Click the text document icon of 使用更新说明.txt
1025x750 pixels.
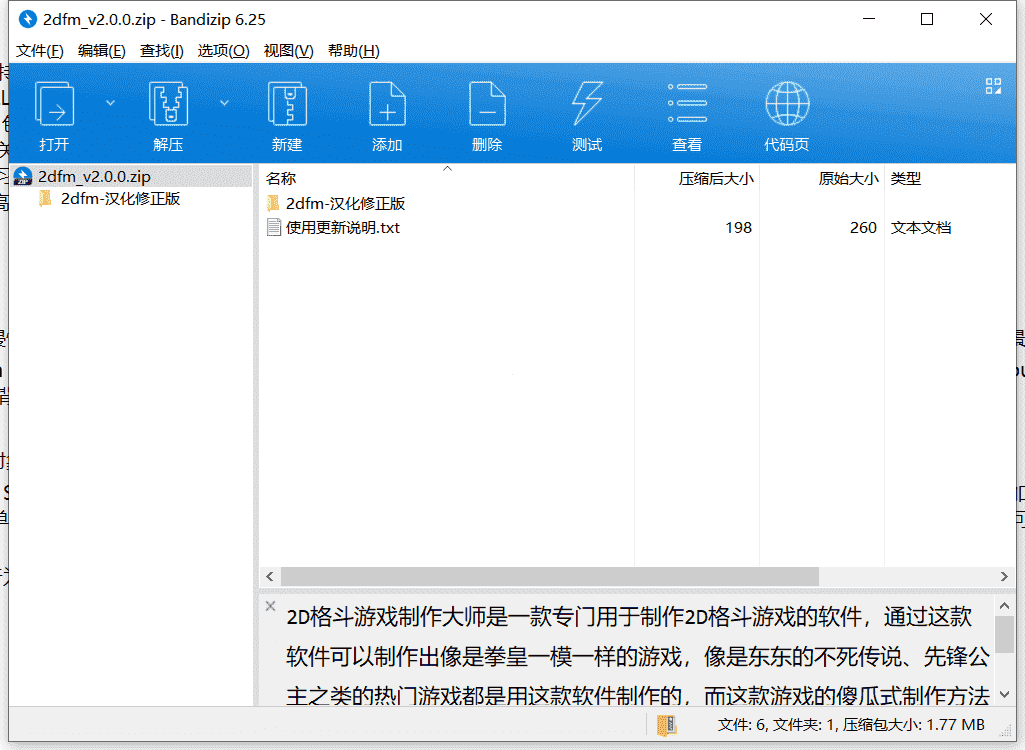pos(274,228)
